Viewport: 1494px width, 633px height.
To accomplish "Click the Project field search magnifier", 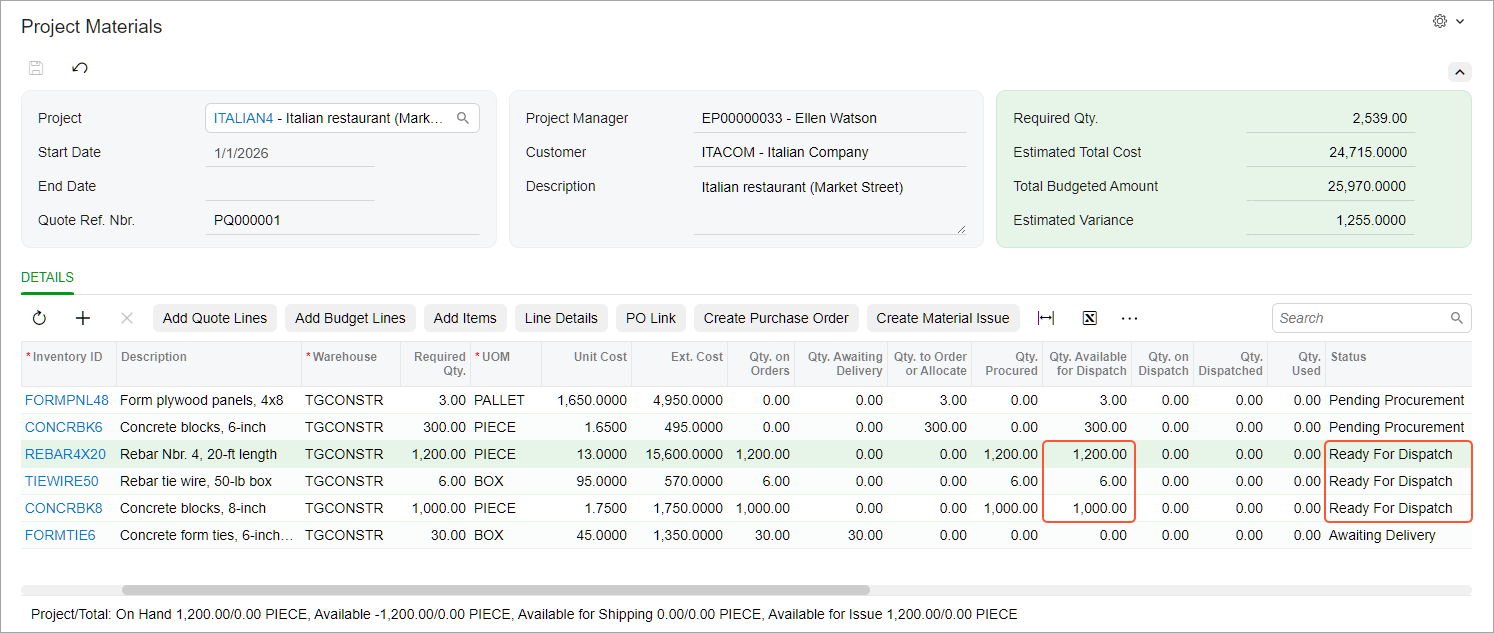I will (x=463, y=118).
